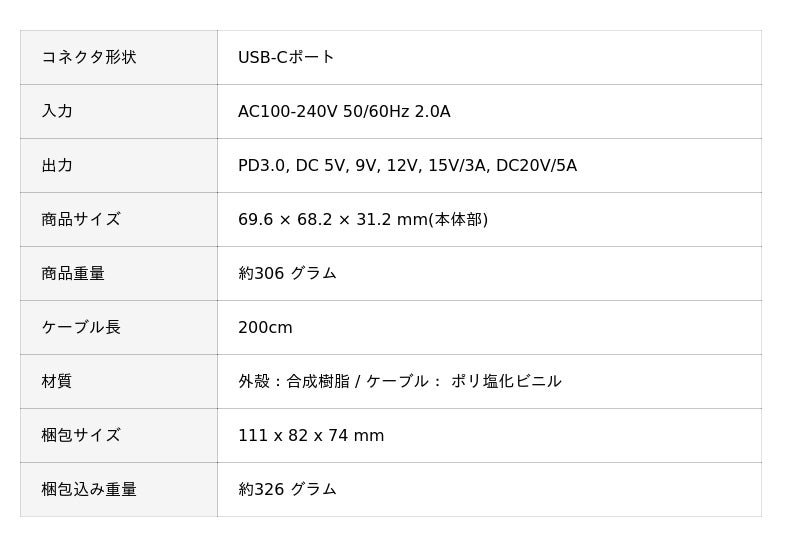Click the 梱包サイズ label cell
Image resolution: width=800 pixels, height=547 pixels.
[x=81, y=435]
